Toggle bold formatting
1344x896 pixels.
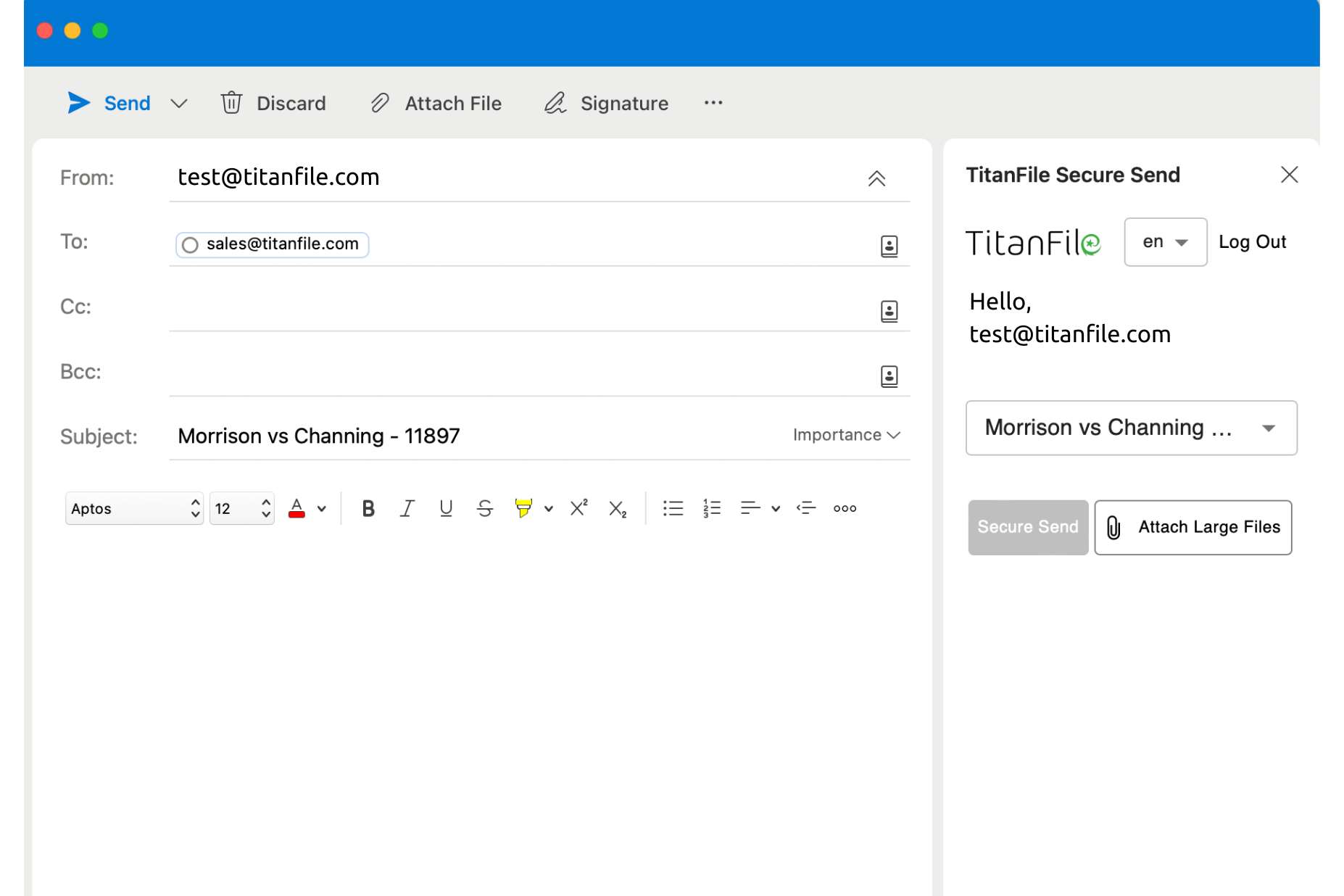pyautogui.click(x=368, y=508)
